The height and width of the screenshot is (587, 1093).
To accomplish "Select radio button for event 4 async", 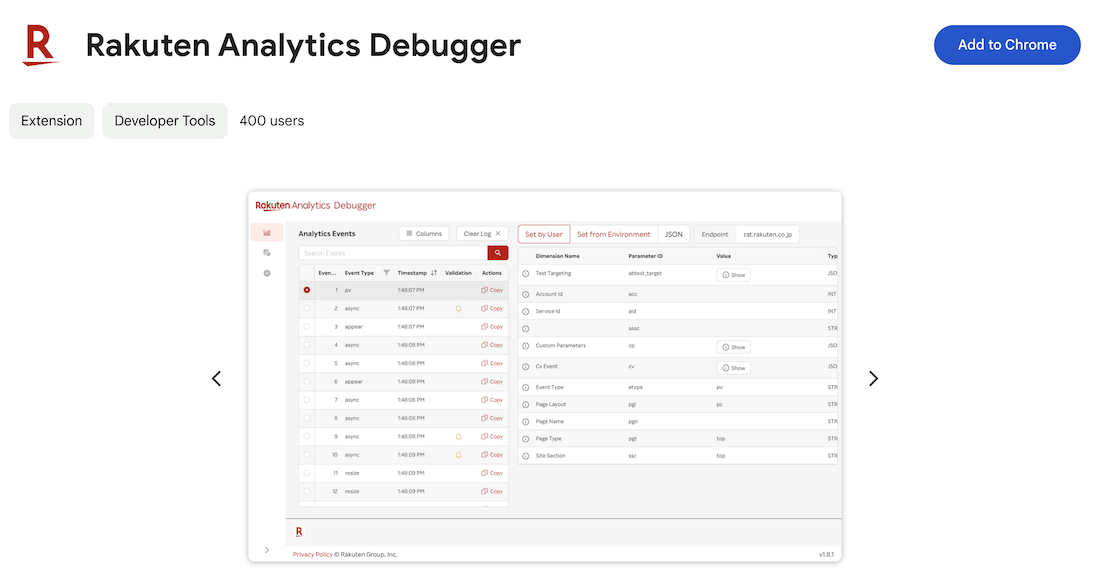I will coord(307,345).
